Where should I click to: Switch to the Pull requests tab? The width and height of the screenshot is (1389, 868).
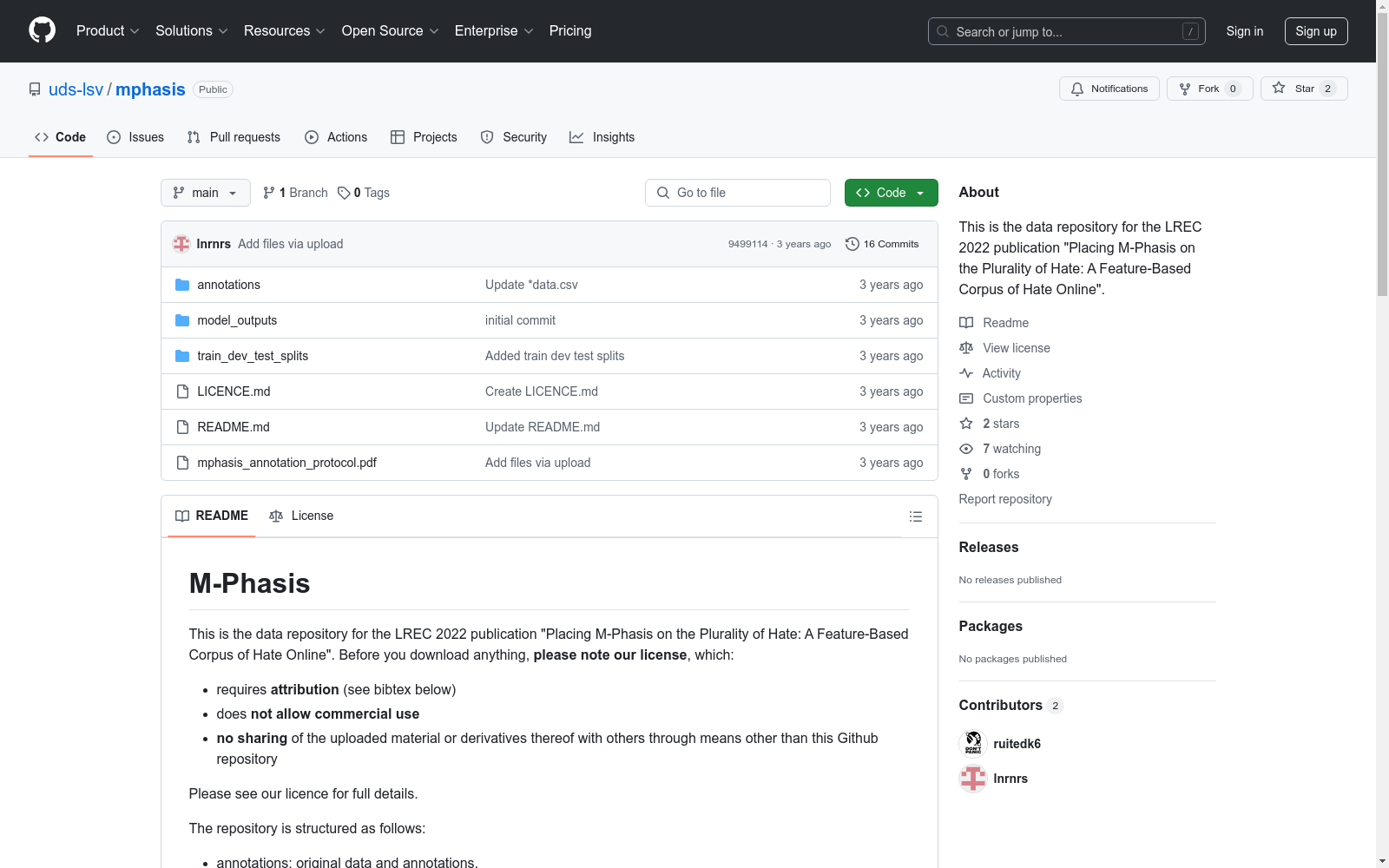pyautogui.click(x=234, y=137)
